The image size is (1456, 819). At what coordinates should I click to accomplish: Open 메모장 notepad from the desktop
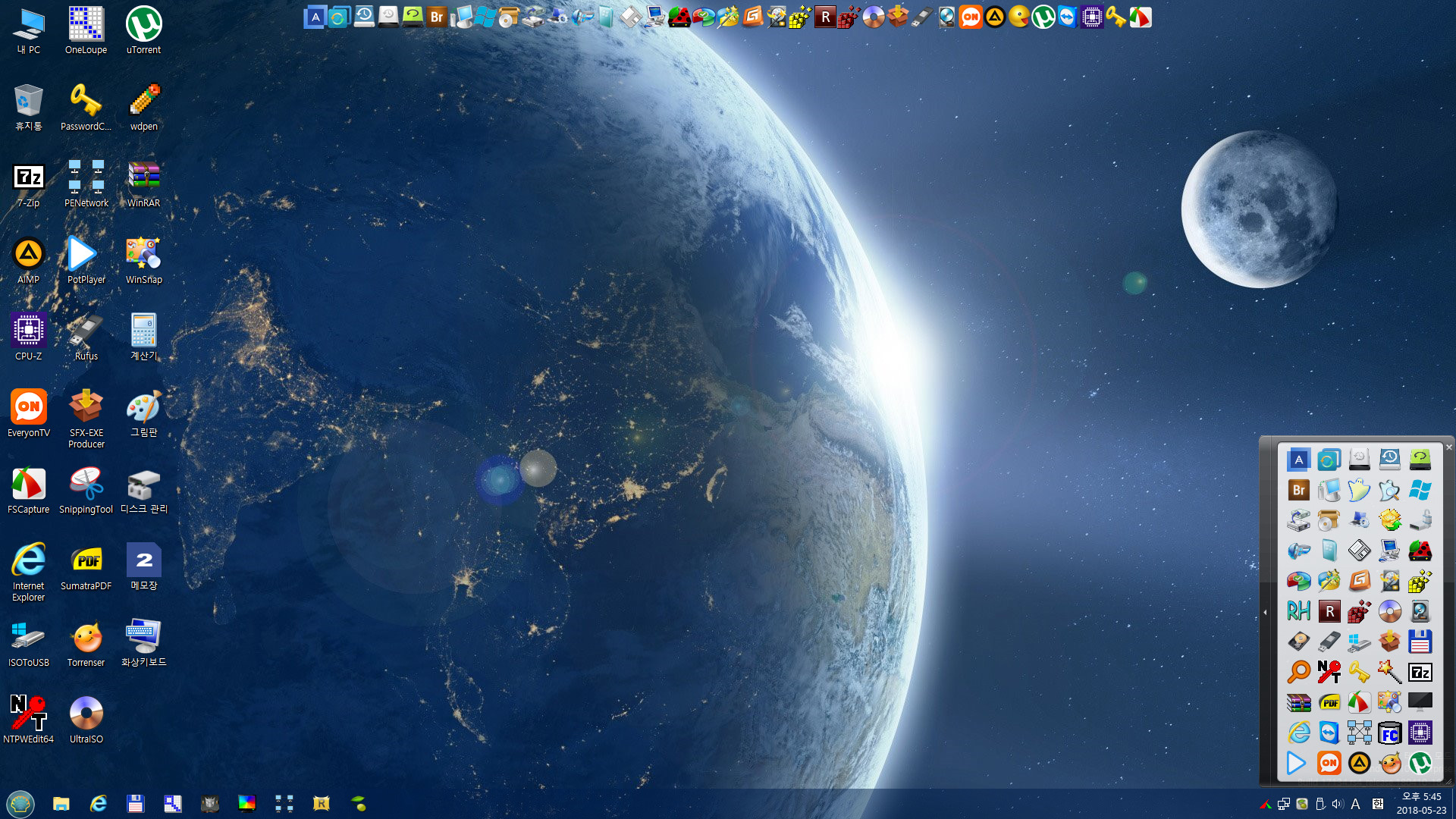143,567
